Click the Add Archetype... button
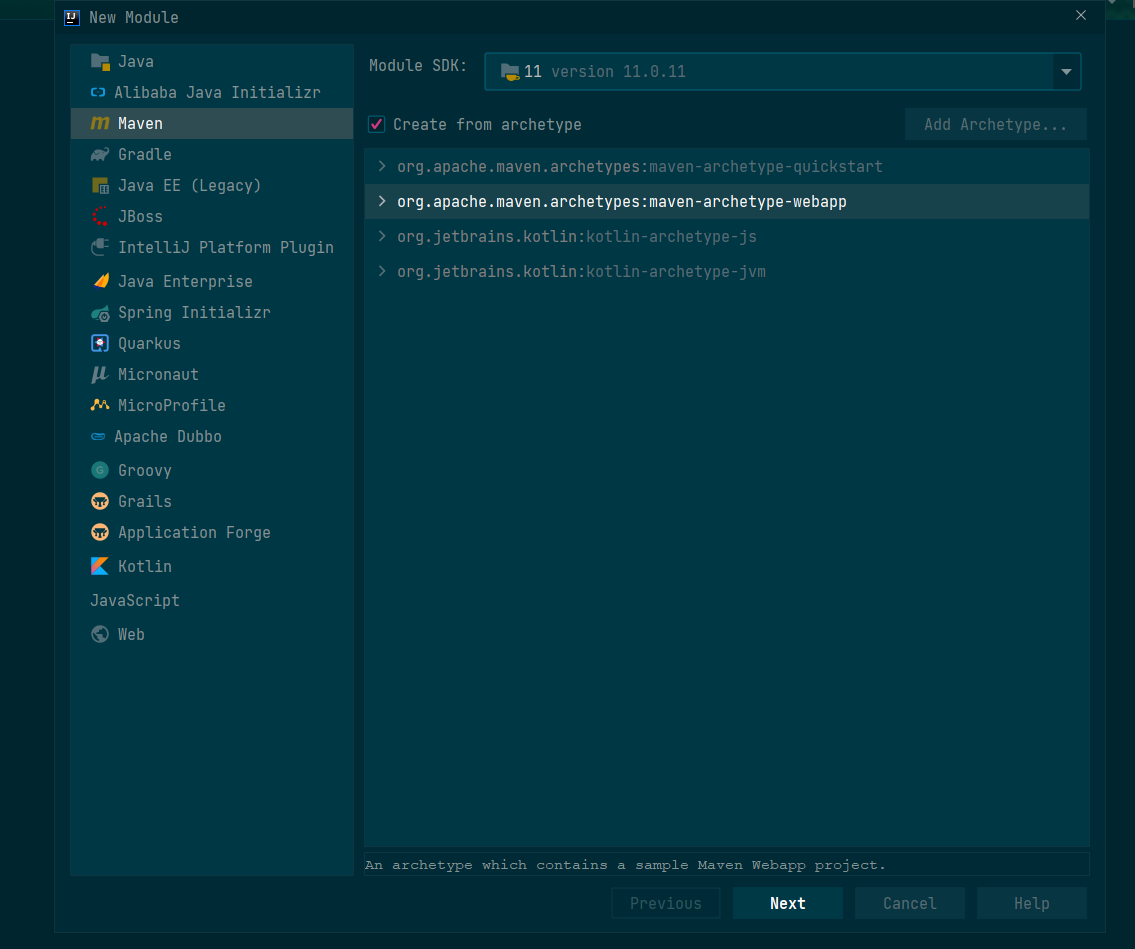This screenshot has height=949, width=1135. tap(995, 125)
